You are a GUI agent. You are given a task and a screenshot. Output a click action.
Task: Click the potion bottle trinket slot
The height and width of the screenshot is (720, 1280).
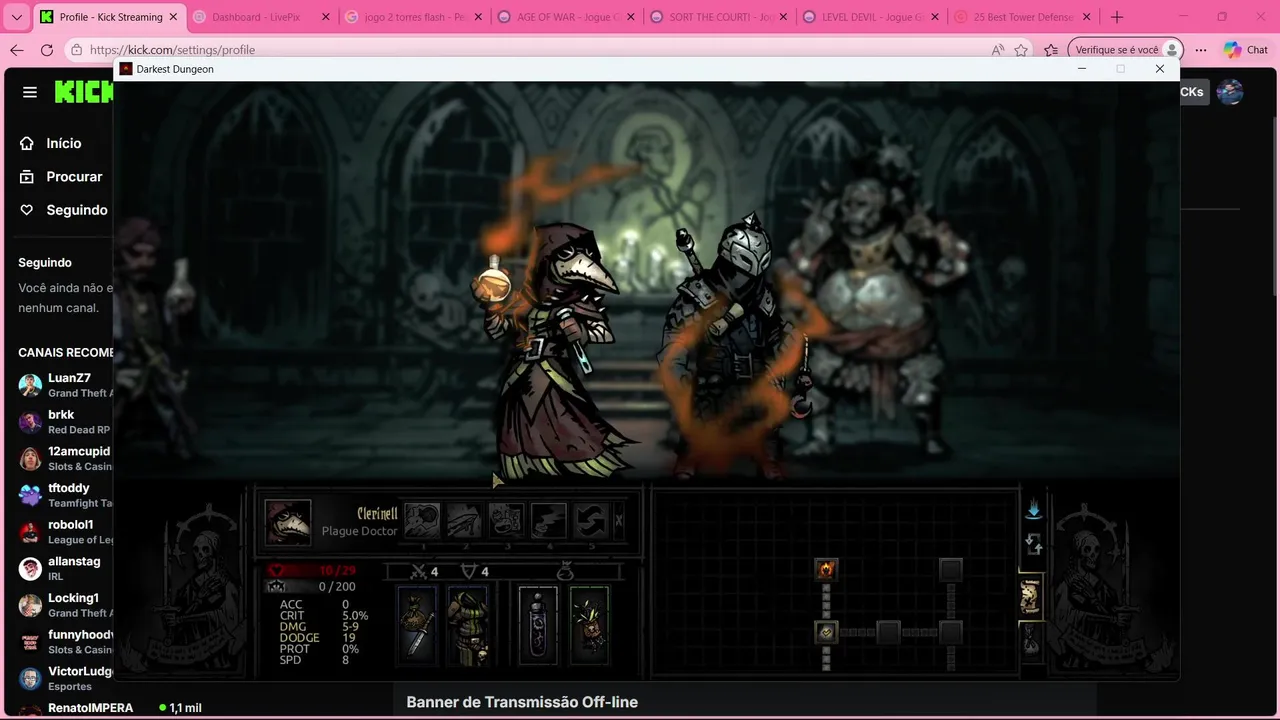(x=538, y=624)
